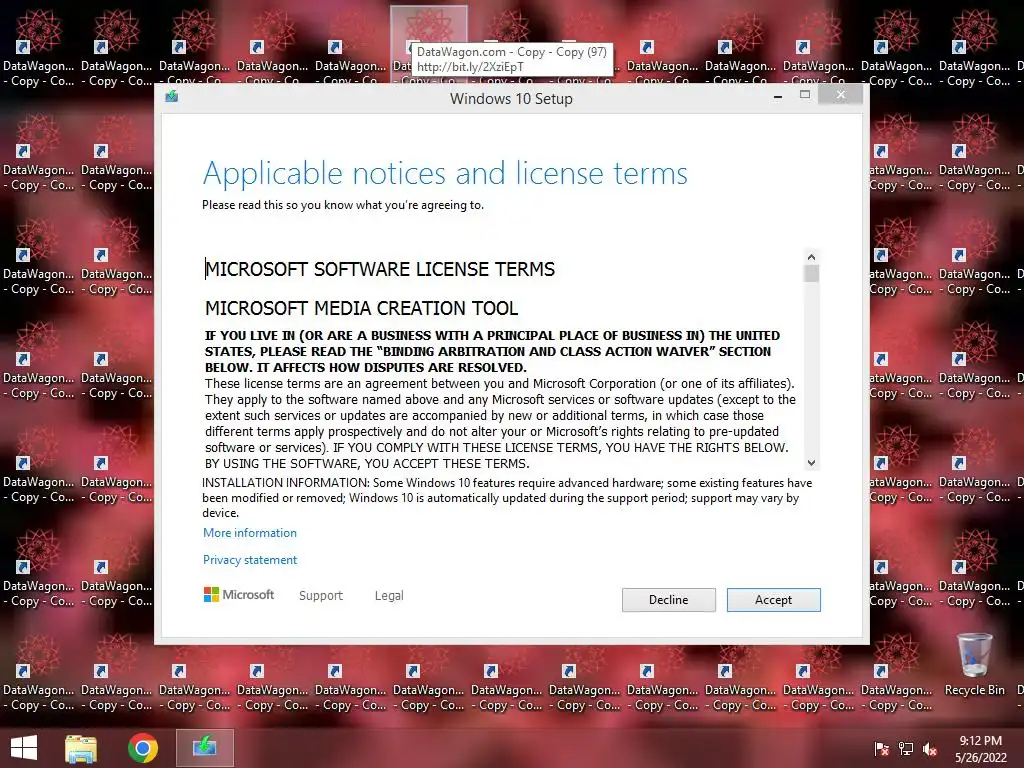Open the Privacy statement link

[249, 560]
